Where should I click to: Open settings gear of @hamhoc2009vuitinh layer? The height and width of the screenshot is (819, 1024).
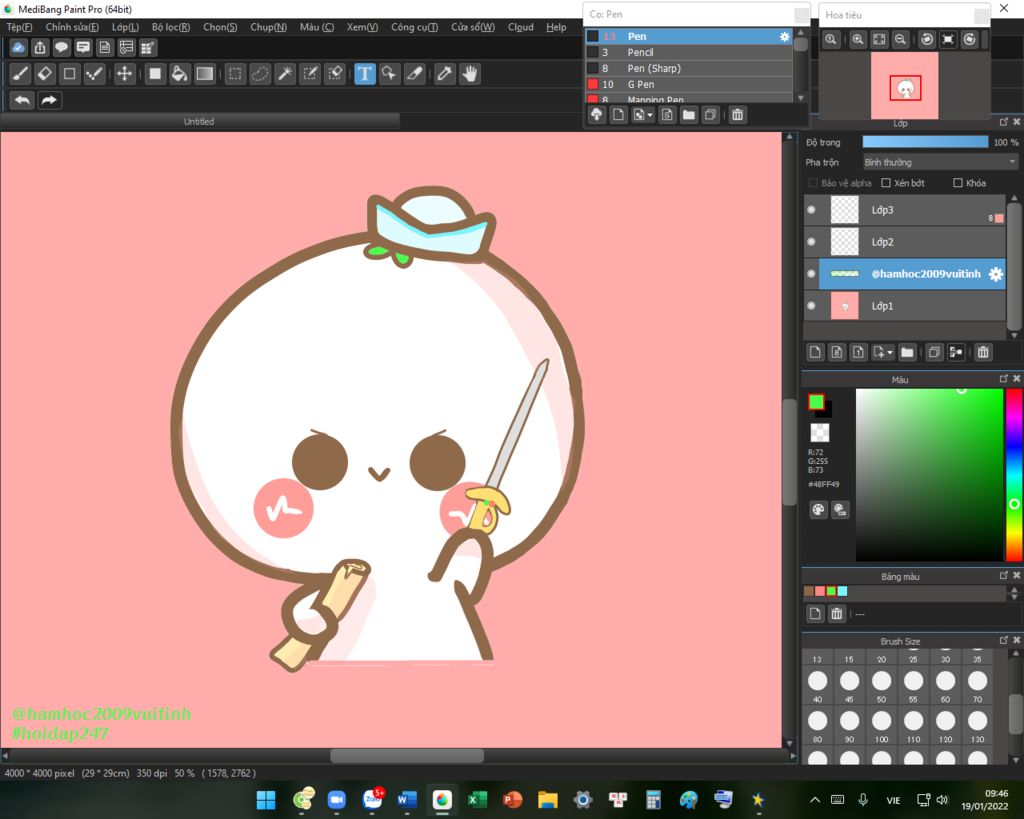[x=995, y=274]
